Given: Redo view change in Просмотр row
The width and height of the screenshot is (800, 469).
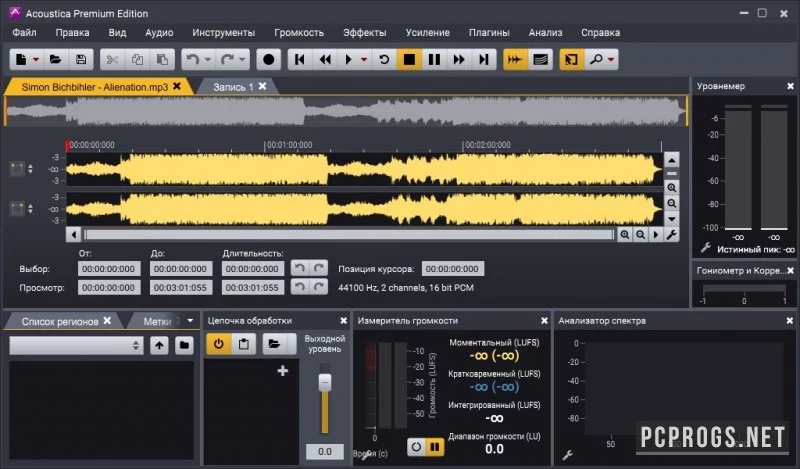Looking at the screenshot, I should click(x=319, y=287).
